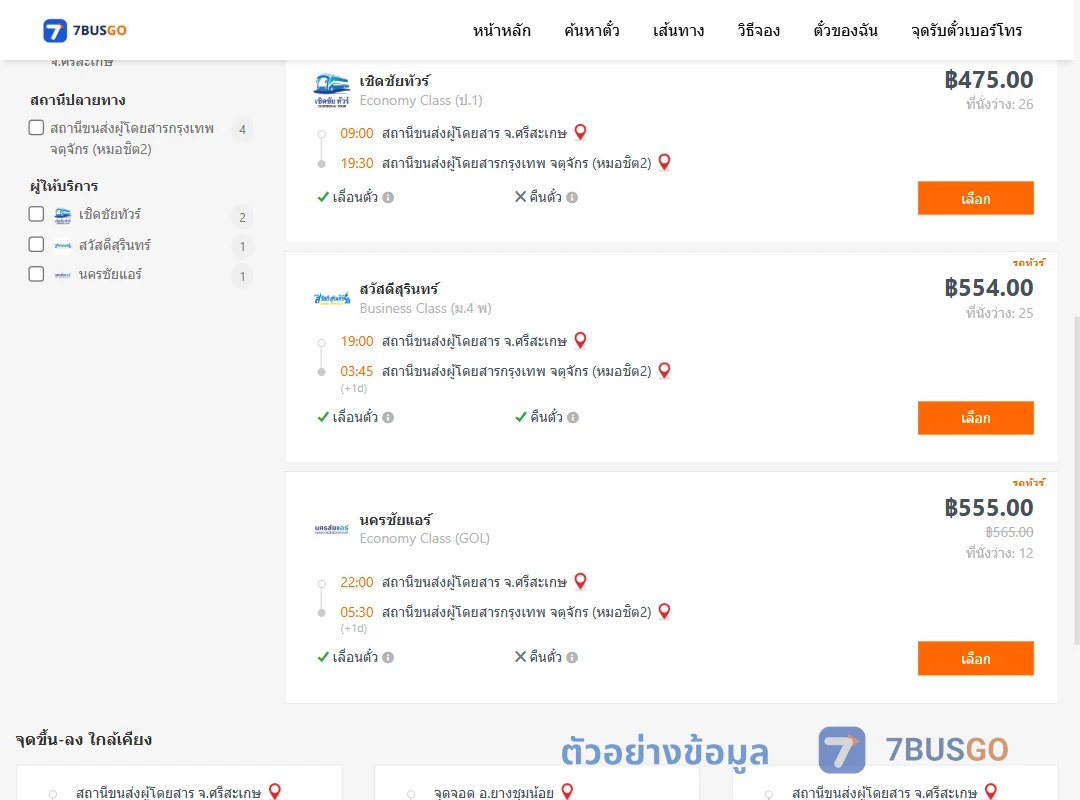Show คืนตั๋ว info on ฿554 trip
The height and width of the screenshot is (800, 1080).
click(572, 418)
